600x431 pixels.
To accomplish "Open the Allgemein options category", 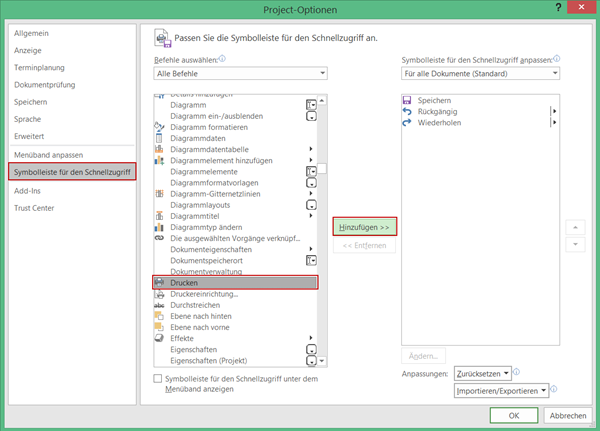I will coord(31,33).
